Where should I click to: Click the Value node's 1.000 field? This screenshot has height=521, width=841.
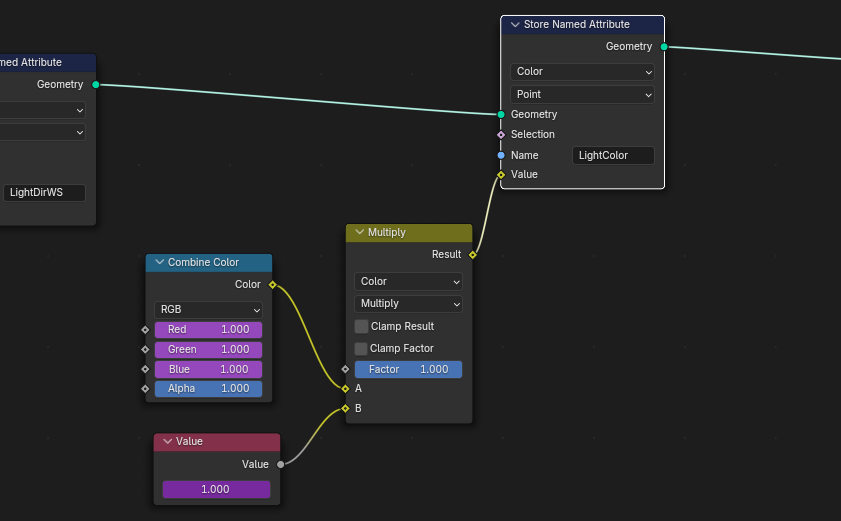(x=216, y=490)
